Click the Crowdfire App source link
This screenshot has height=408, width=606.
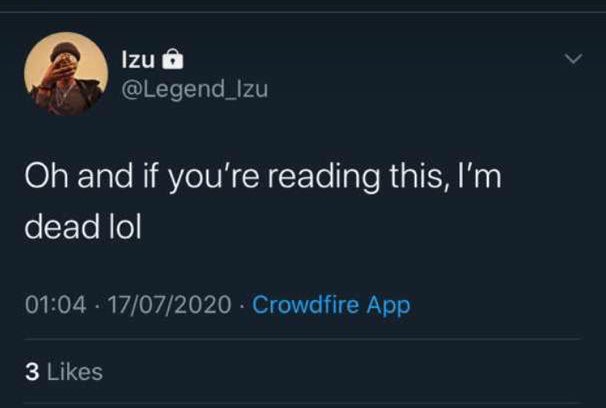click(331, 305)
